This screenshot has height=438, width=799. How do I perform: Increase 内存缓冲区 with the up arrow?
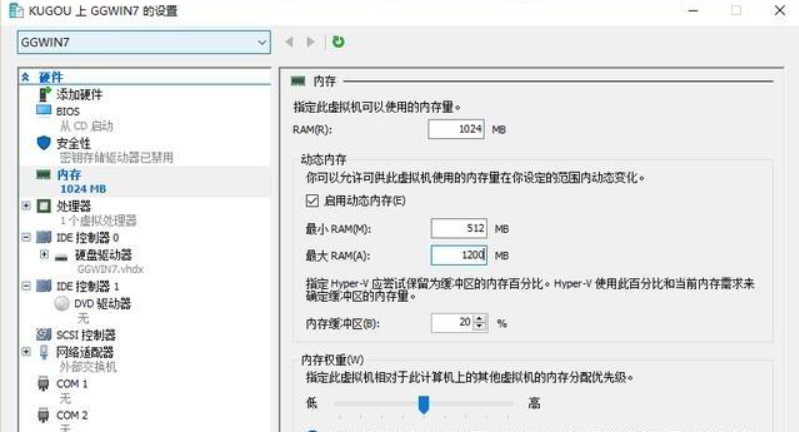click(x=480, y=319)
